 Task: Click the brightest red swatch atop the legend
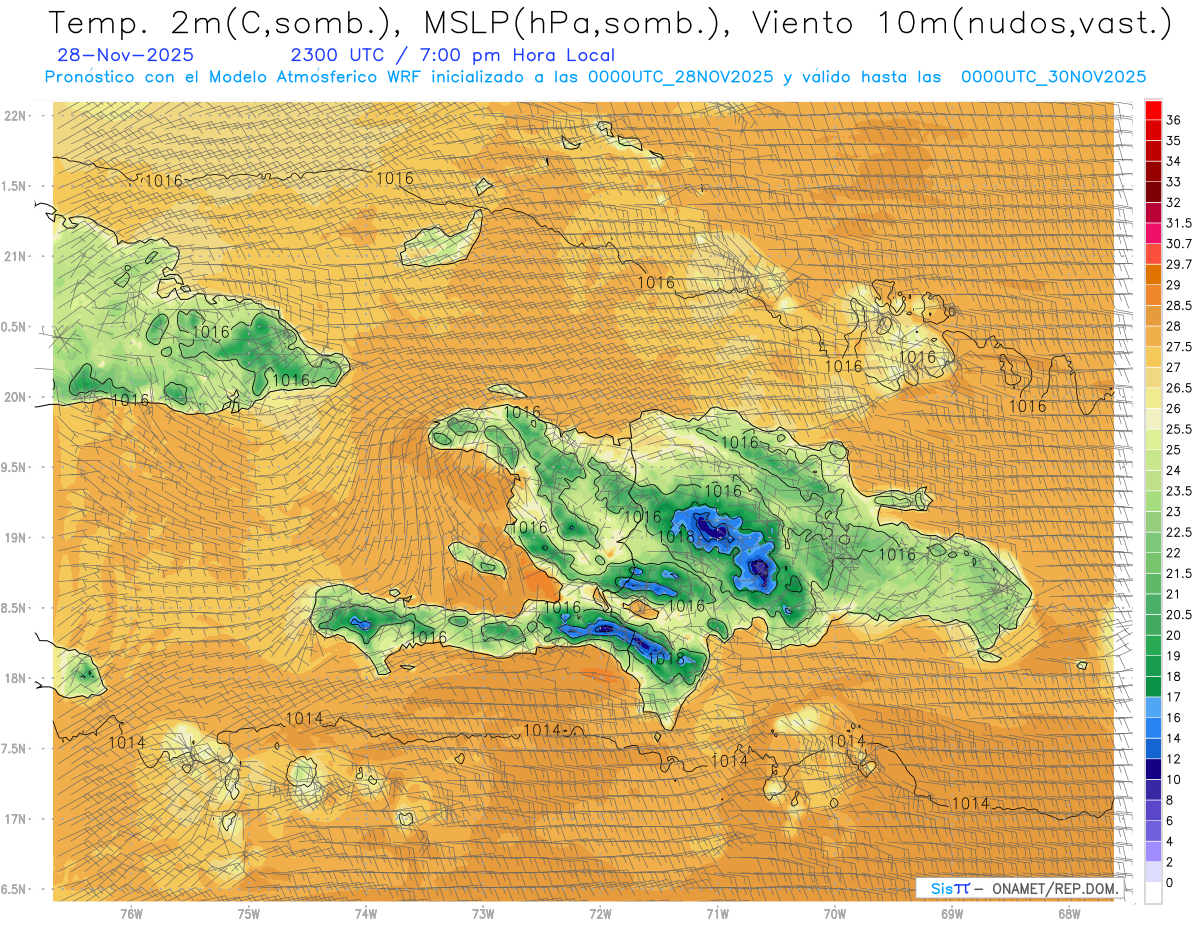[x=1153, y=110]
